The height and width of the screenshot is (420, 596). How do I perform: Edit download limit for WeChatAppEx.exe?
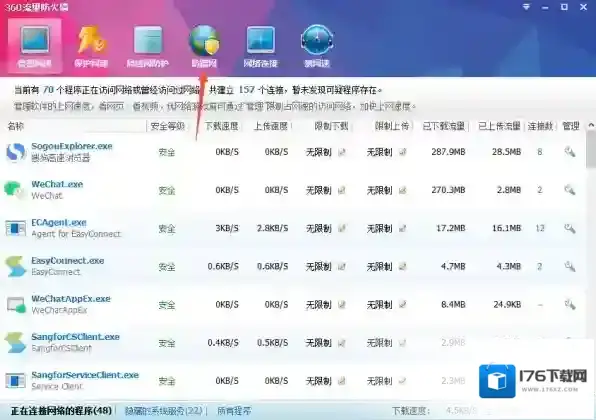(342, 304)
